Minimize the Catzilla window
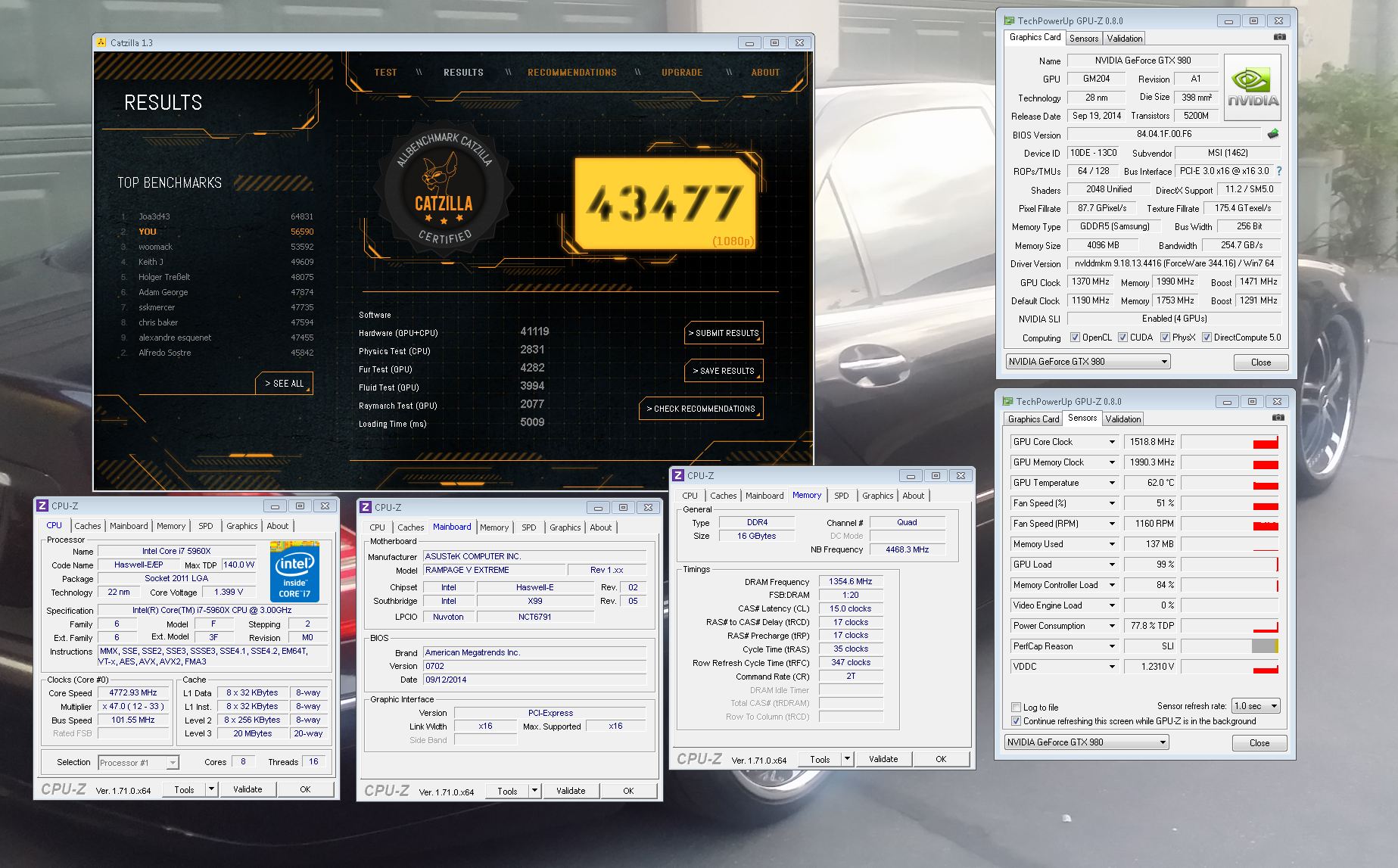1398x868 pixels. [x=749, y=42]
